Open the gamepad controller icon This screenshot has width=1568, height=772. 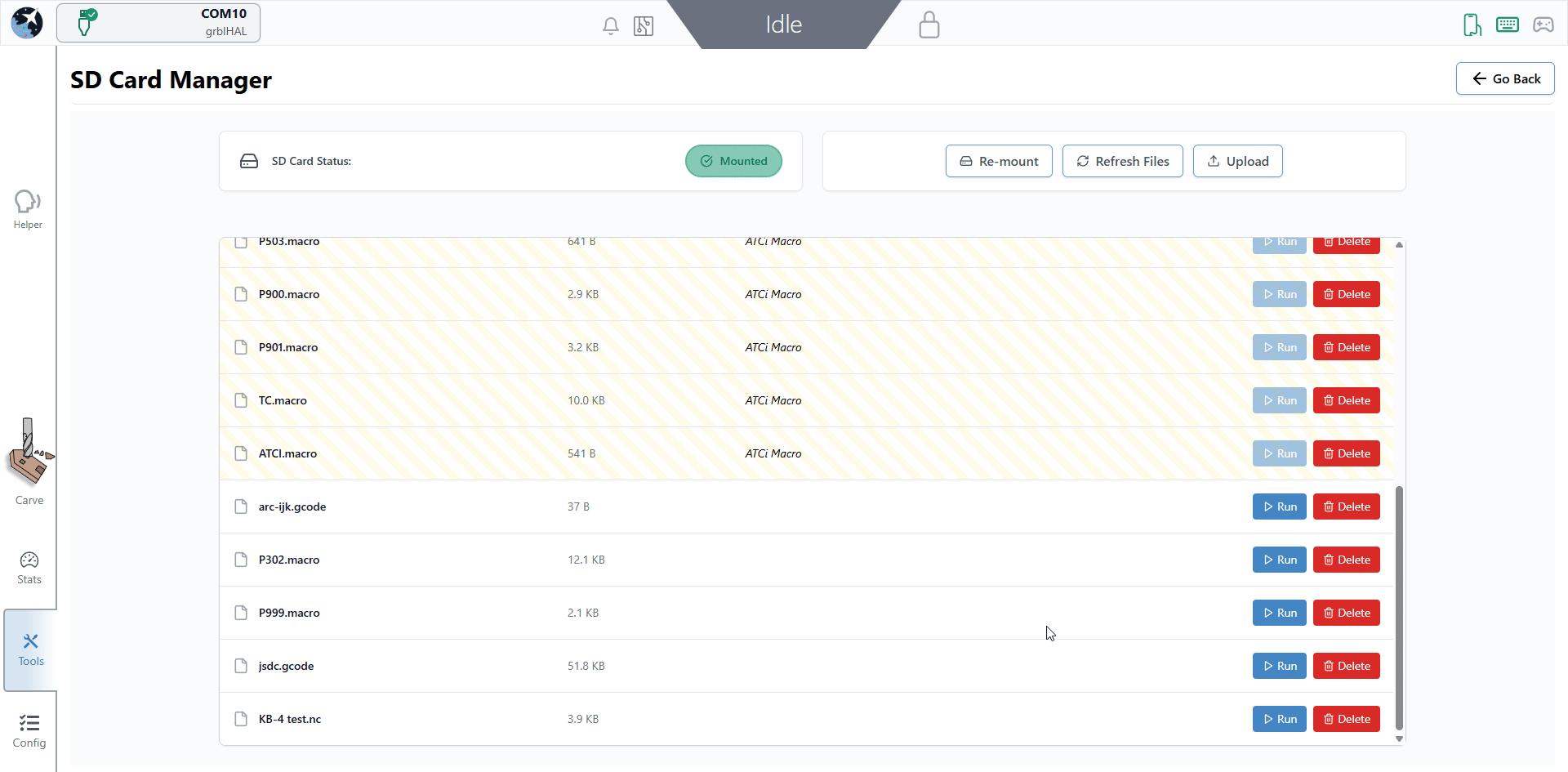click(1543, 25)
